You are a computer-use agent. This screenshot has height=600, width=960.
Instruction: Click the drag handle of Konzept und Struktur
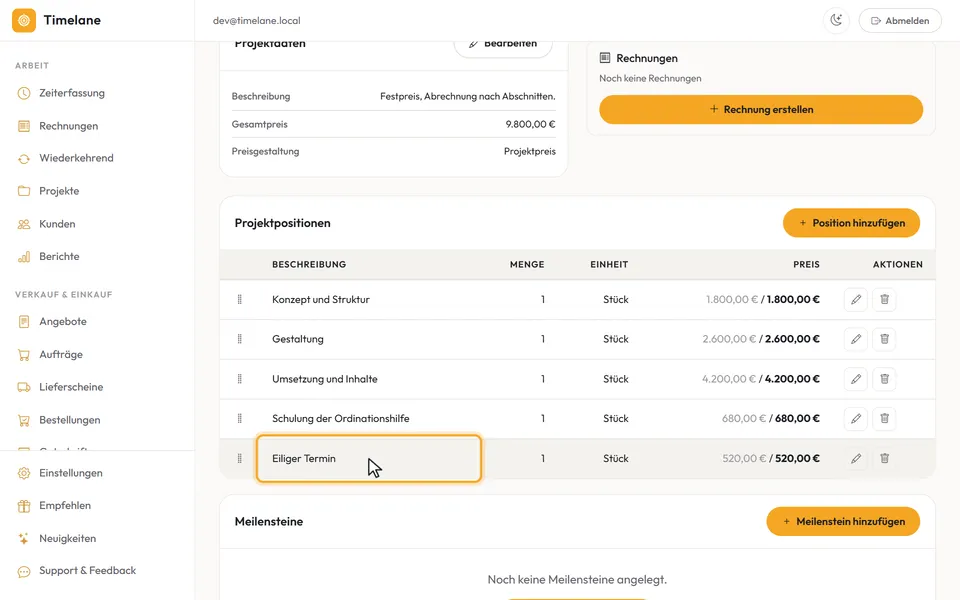(239, 299)
